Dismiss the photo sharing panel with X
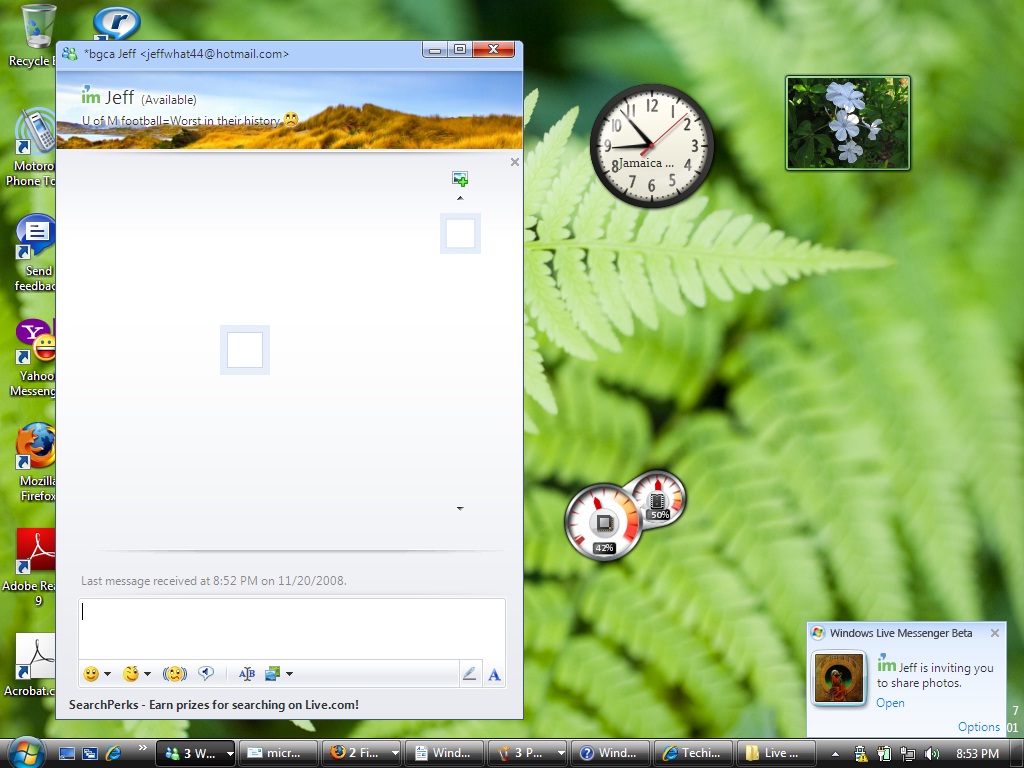 pos(515,162)
